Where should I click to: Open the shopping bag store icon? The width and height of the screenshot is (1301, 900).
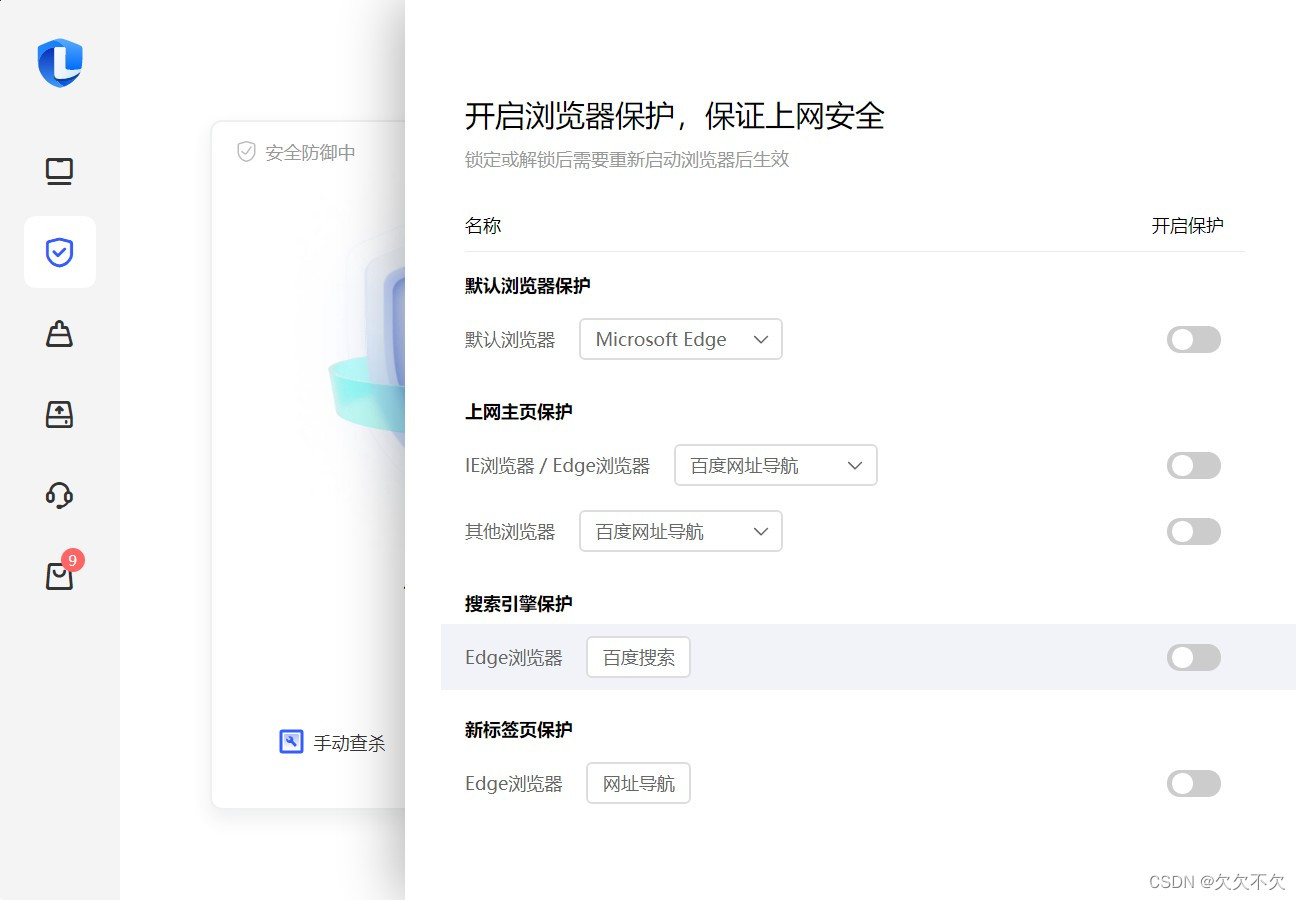tap(60, 576)
